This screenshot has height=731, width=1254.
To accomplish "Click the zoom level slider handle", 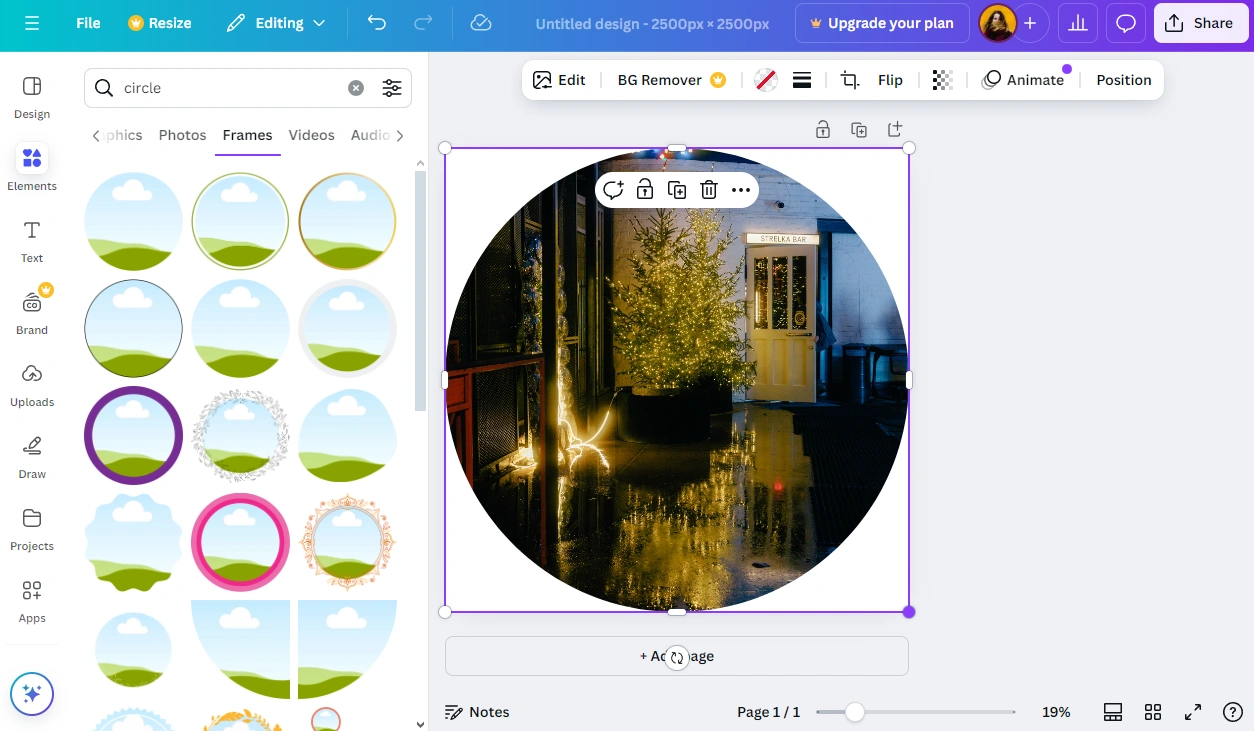I will pyautogui.click(x=854, y=712).
